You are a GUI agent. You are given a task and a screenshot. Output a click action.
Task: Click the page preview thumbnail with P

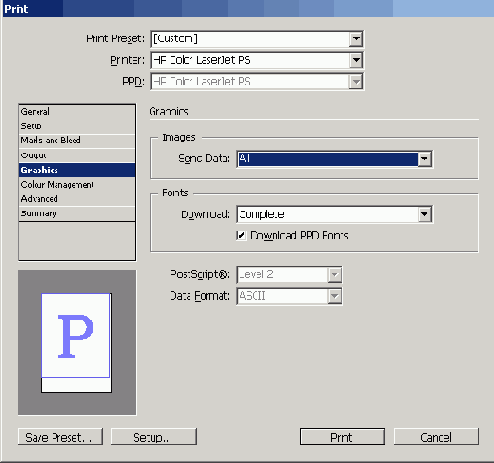(x=76, y=343)
